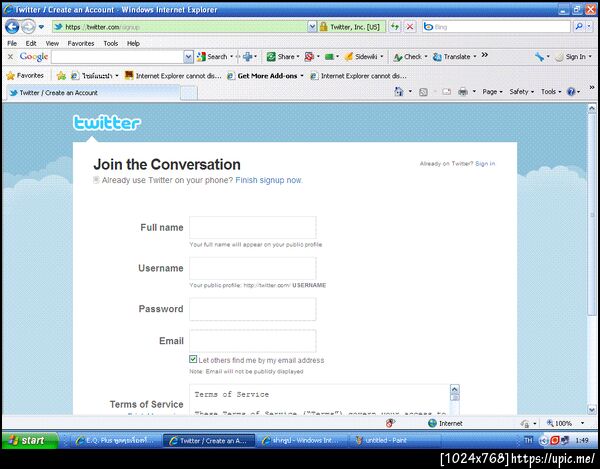Expand Get More Add-ons dropdown
This screenshot has width=600, height=469.
tap(302, 76)
